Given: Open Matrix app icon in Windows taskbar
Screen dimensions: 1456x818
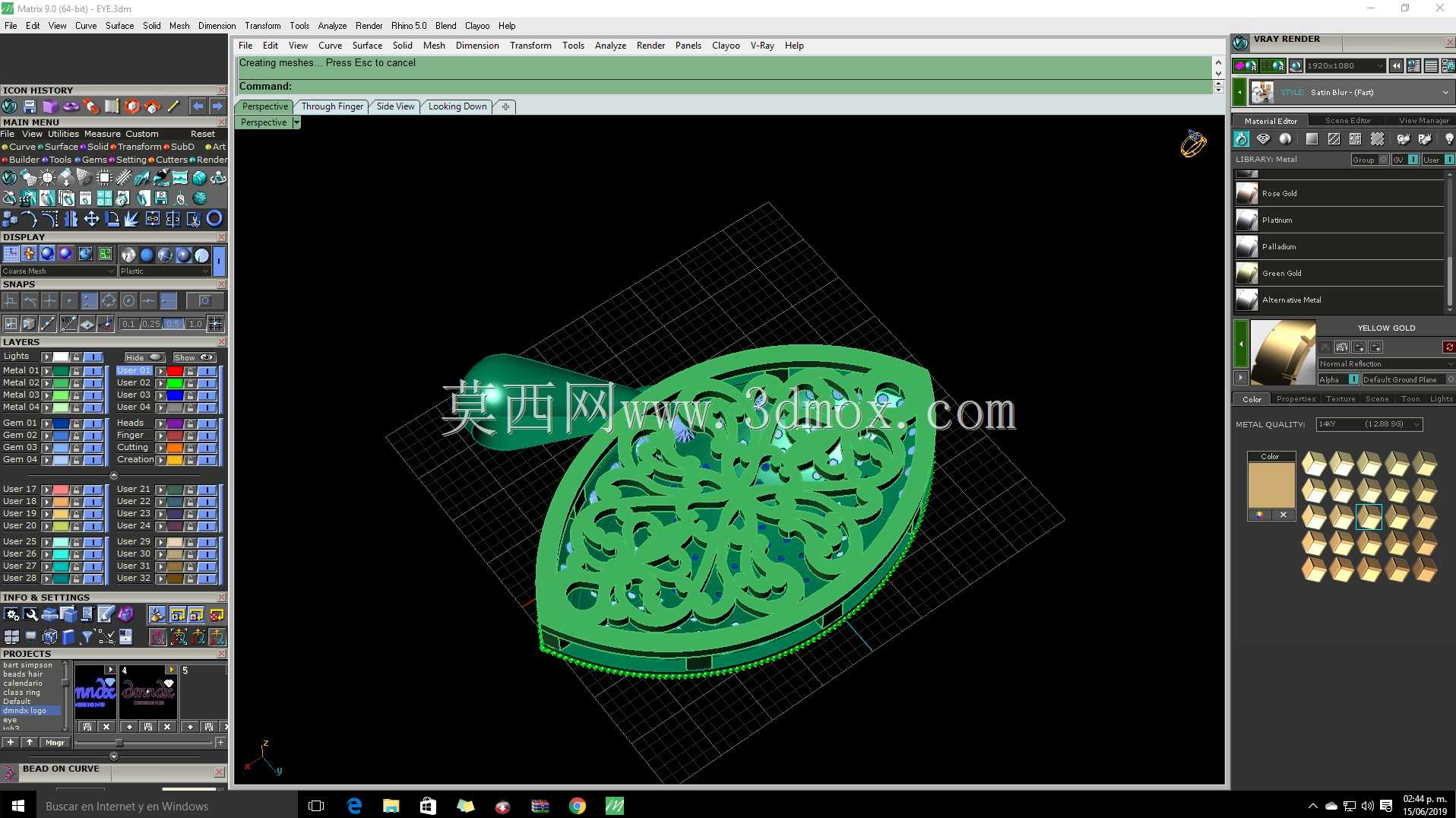Looking at the screenshot, I should pos(614,806).
